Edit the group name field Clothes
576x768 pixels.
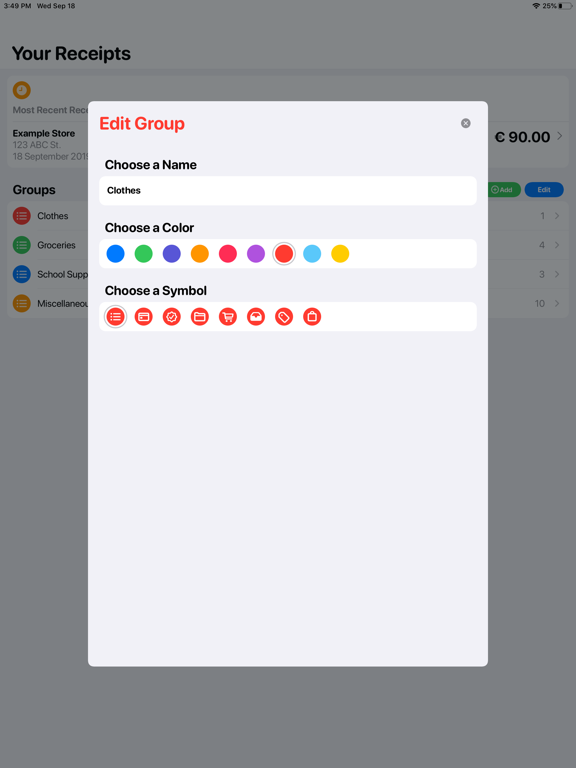pos(288,191)
